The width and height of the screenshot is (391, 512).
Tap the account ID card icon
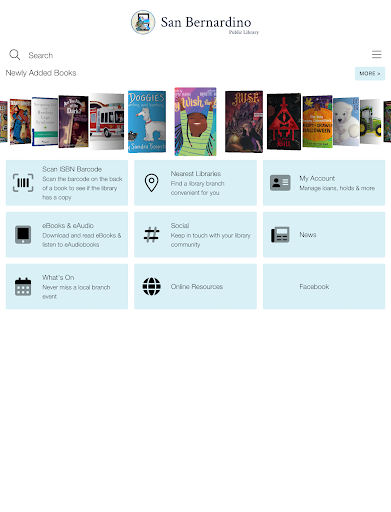(280, 183)
